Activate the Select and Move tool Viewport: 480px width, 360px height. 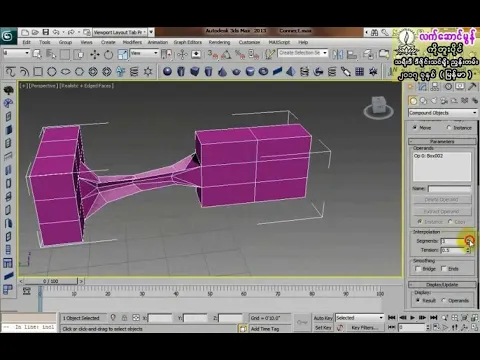tap(95, 54)
